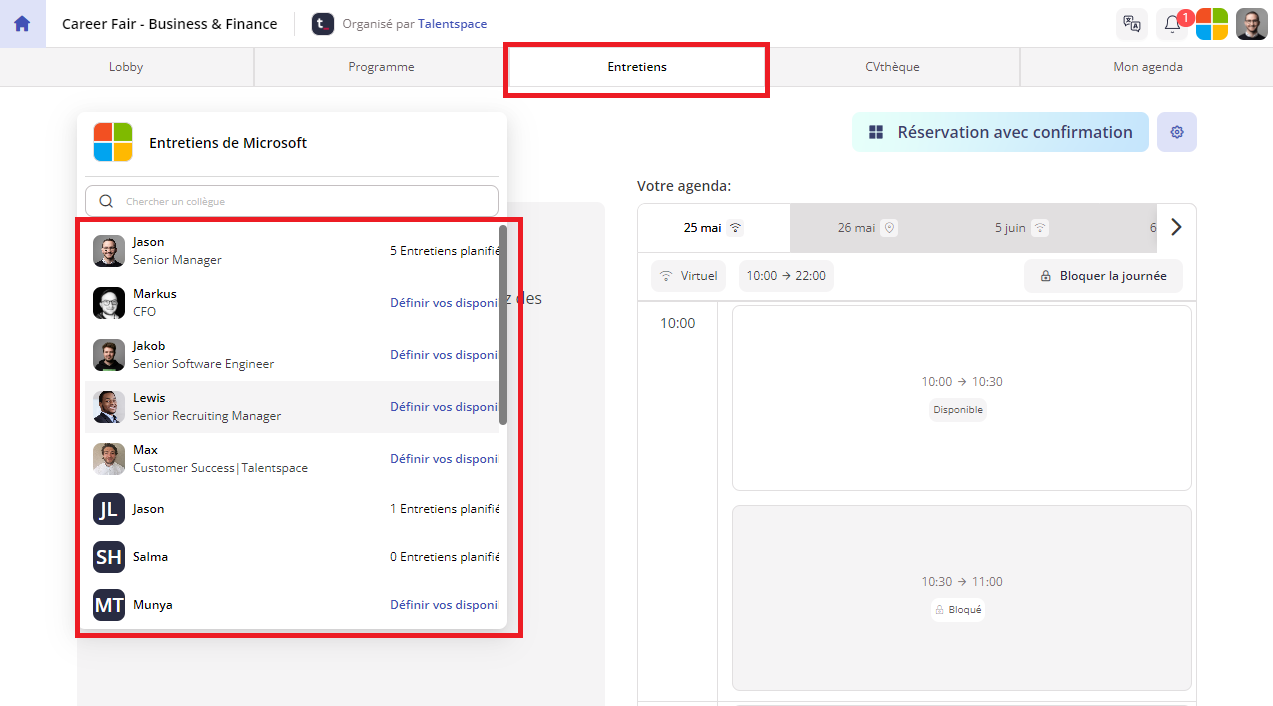Open 1 Entretiens planifiés entry
The width and height of the screenshot is (1273, 706).
tap(444, 509)
